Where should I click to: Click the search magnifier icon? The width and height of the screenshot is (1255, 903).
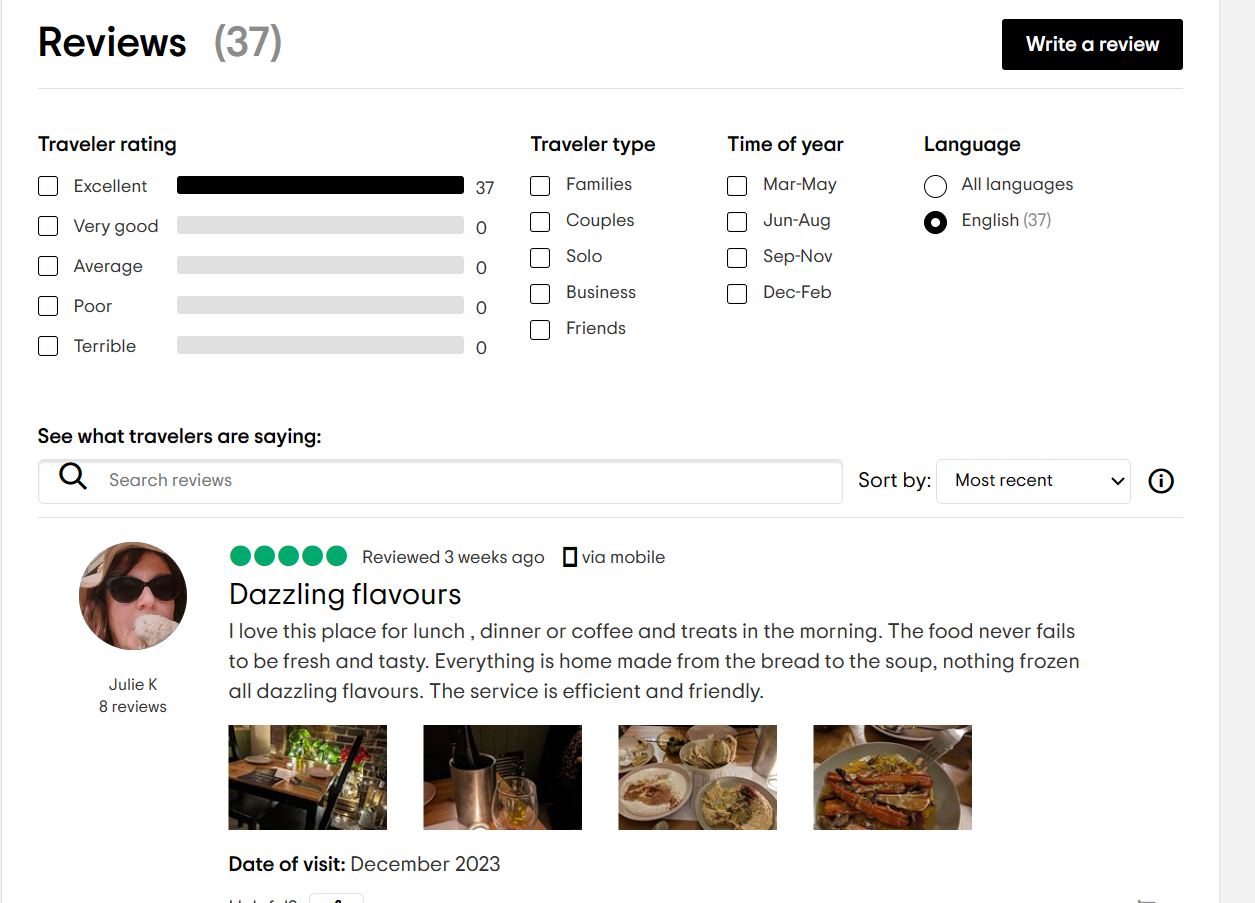point(73,477)
